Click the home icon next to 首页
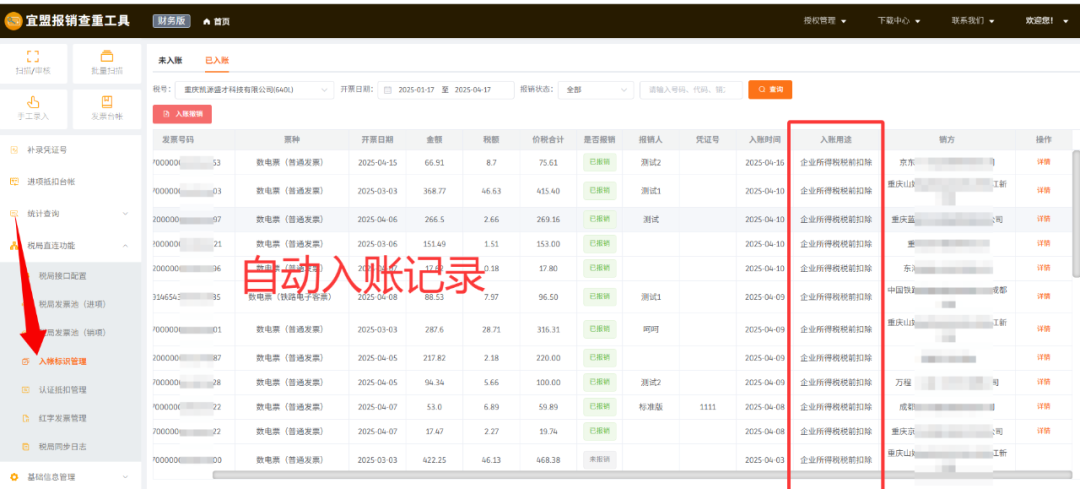The height and width of the screenshot is (489, 1080). 206,21
